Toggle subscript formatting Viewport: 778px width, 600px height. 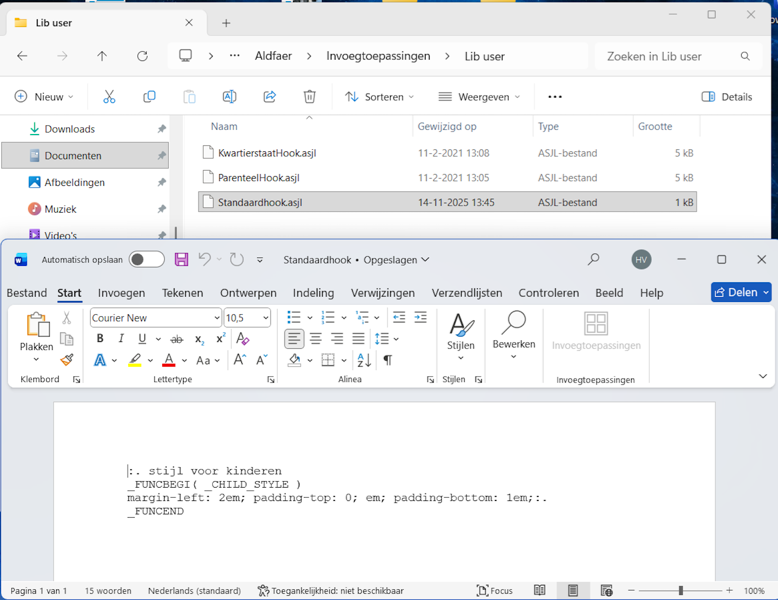point(199,339)
